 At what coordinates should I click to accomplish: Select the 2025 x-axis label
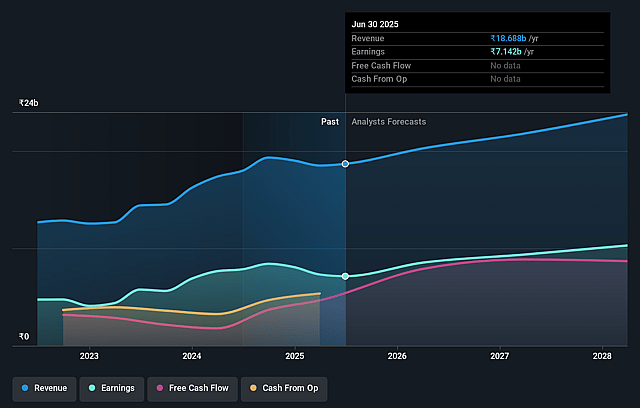tap(295, 356)
